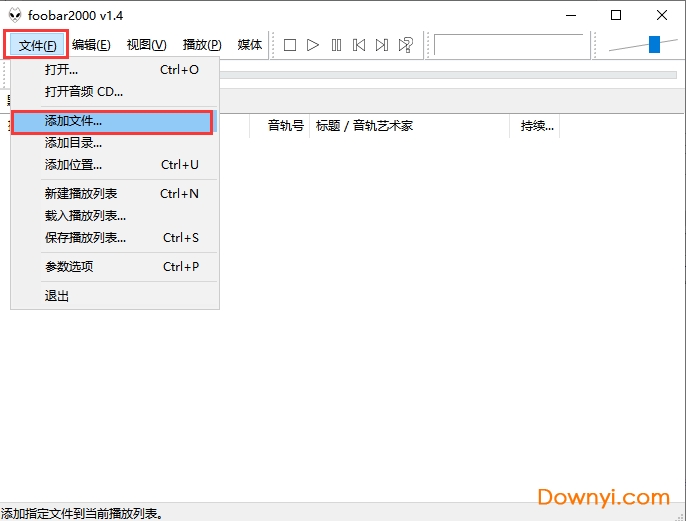
Task: Start playback with the Play button
Action: pos(313,45)
